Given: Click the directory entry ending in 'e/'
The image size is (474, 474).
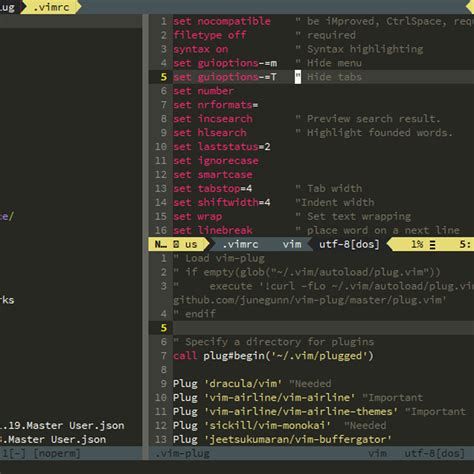Looking at the screenshot, I should pyautogui.click(x=7, y=217).
